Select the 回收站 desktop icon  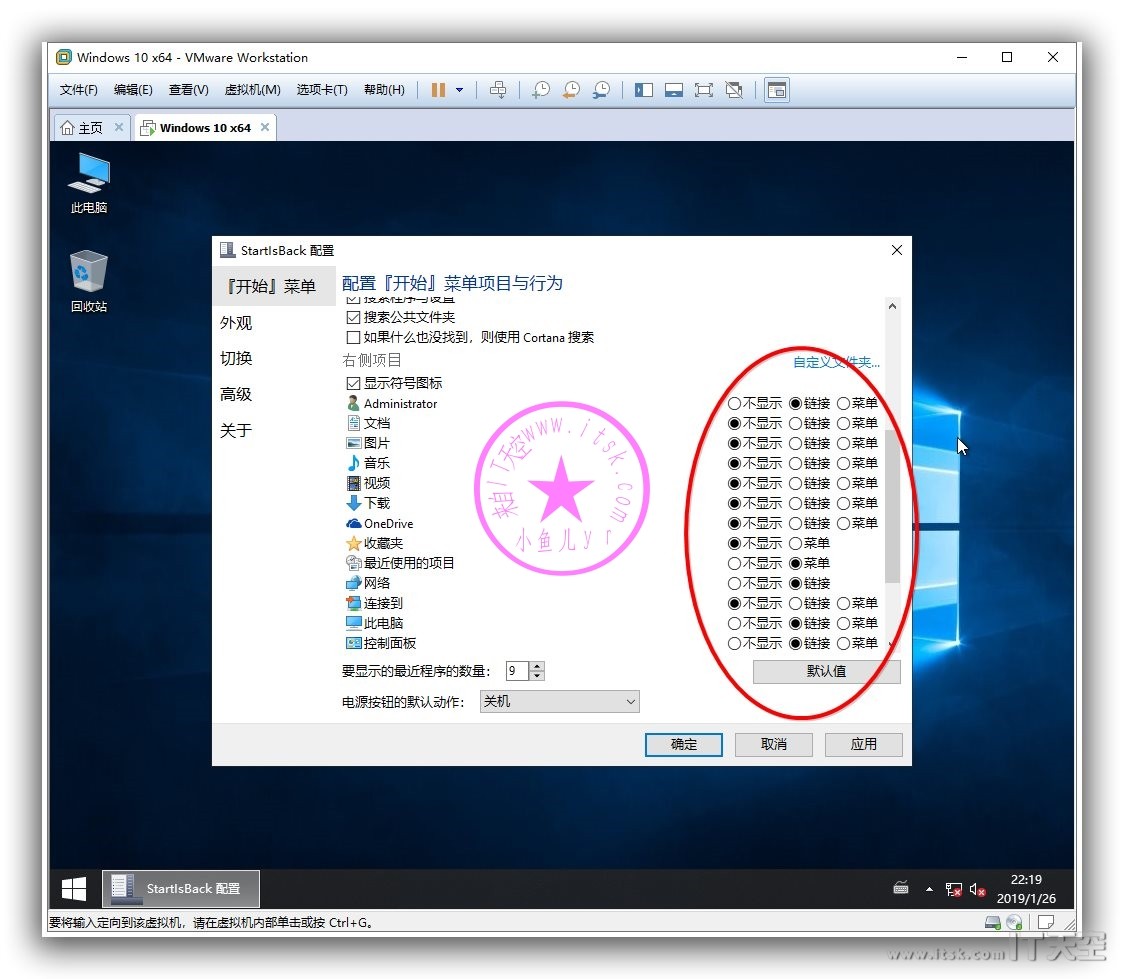[89, 281]
